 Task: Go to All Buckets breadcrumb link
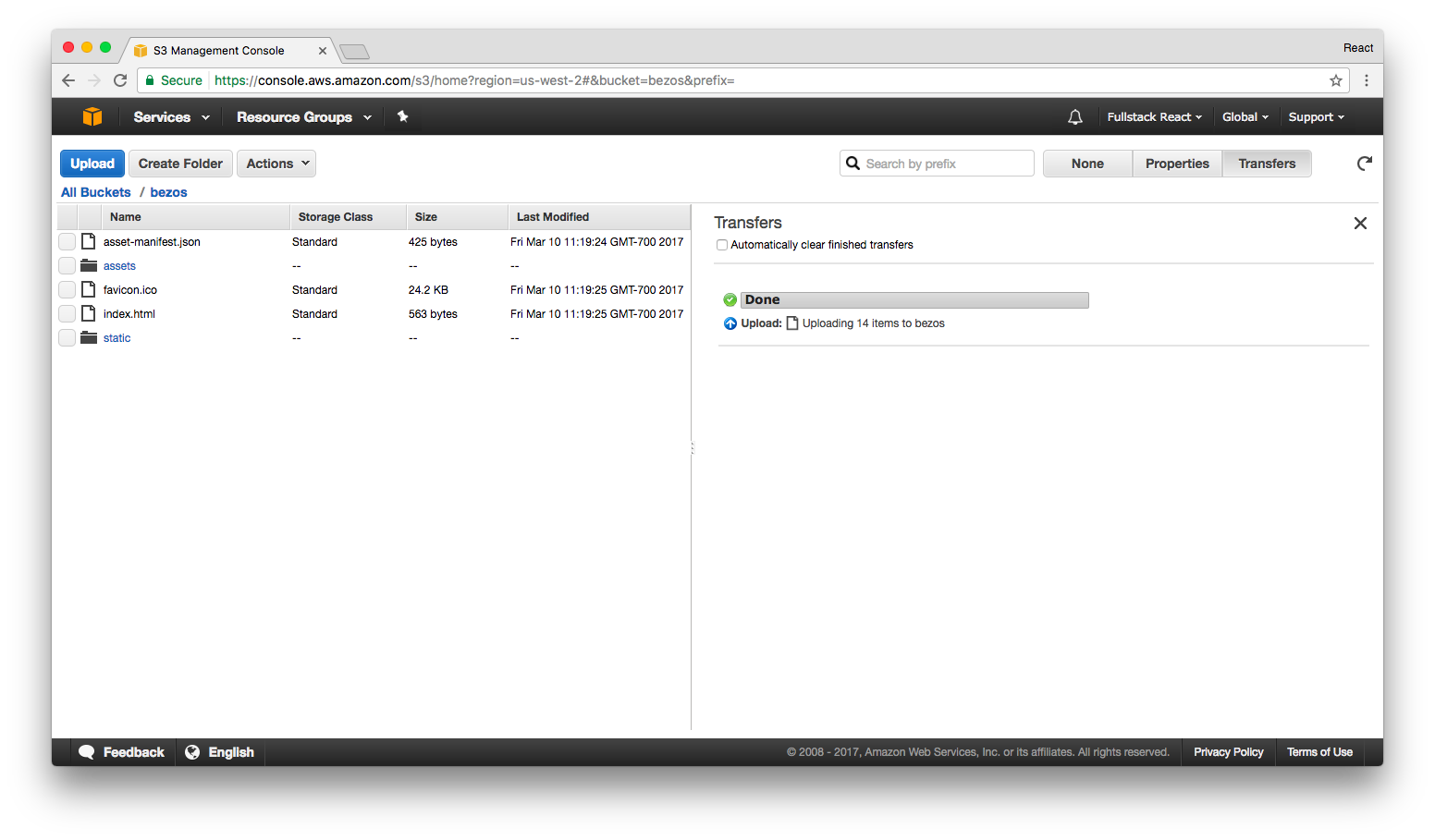tap(96, 192)
